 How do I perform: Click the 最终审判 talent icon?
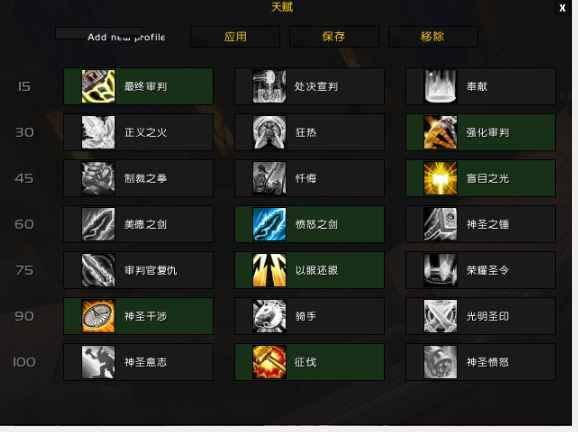98,87
